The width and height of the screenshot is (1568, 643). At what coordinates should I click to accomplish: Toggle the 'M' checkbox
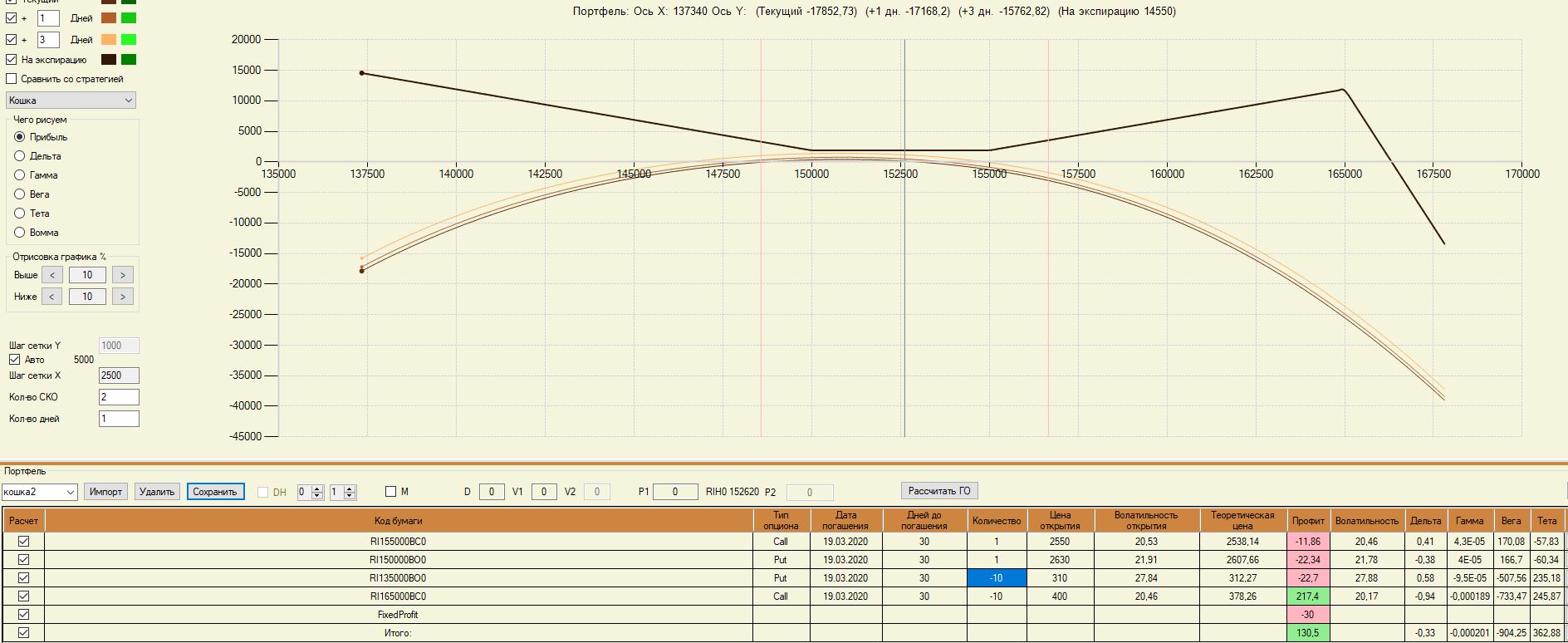[x=391, y=492]
